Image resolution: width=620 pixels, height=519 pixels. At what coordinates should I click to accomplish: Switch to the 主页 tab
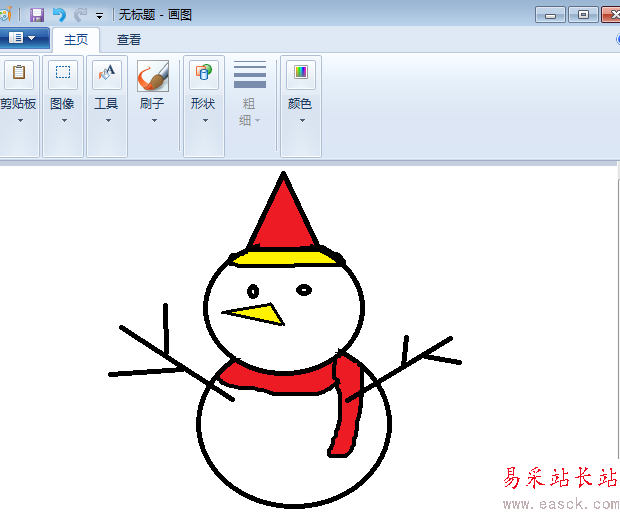tap(76, 40)
